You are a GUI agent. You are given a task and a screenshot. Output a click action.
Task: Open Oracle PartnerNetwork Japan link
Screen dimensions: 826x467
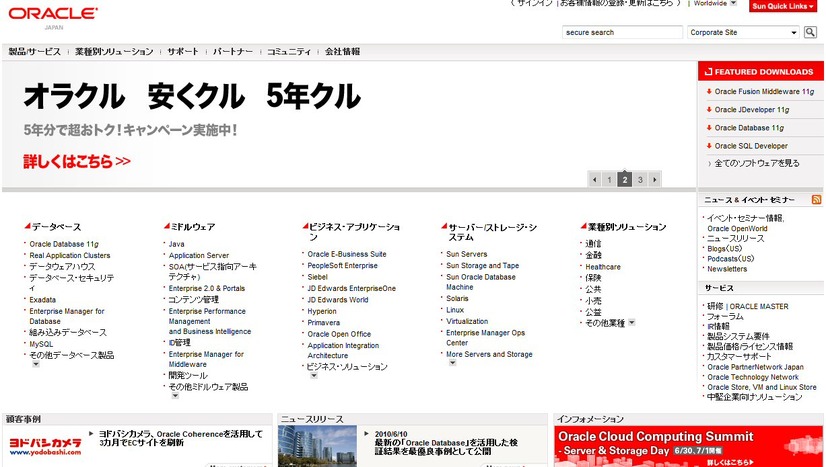[755, 367]
